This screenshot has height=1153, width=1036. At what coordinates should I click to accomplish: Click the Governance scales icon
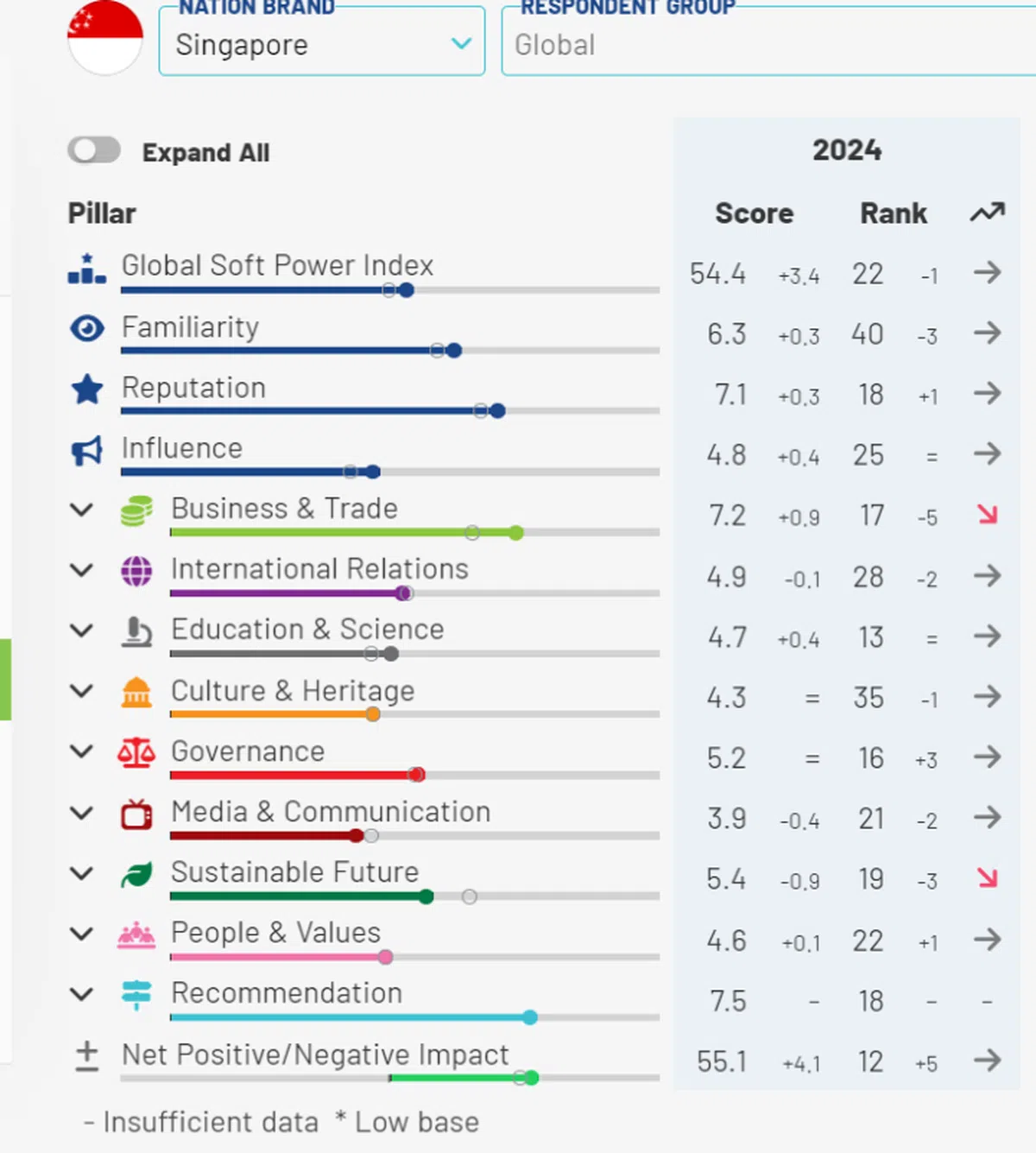136,753
